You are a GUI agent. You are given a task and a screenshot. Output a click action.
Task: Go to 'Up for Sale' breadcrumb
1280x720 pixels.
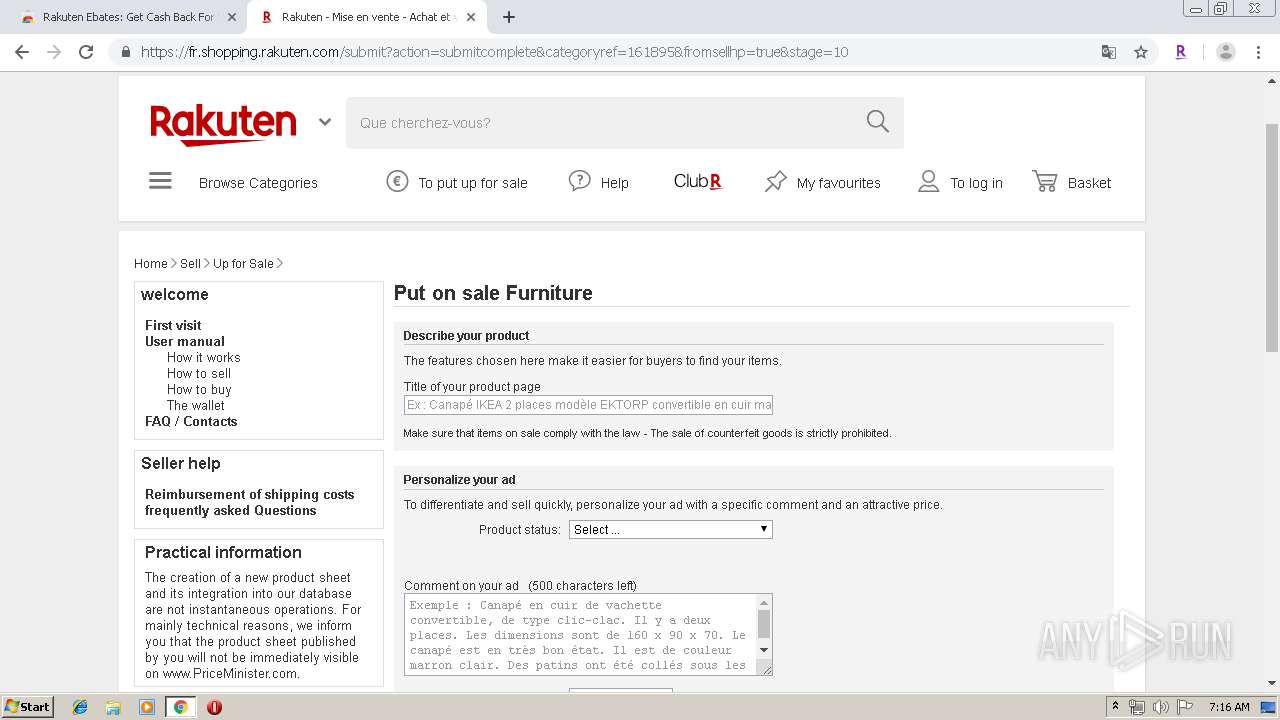click(x=243, y=264)
